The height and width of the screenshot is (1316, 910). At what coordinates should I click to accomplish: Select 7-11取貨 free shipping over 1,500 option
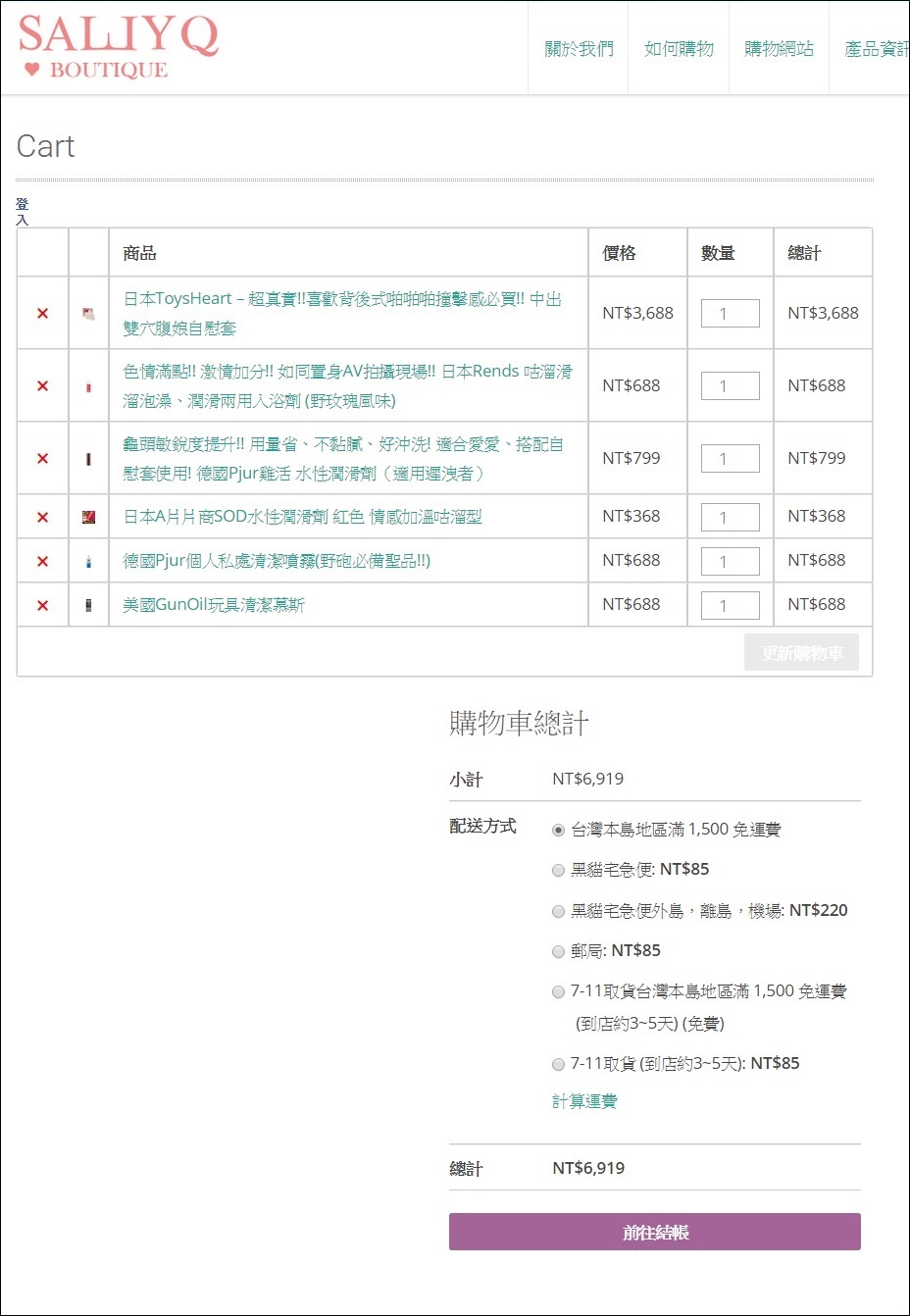[x=558, y=992]
